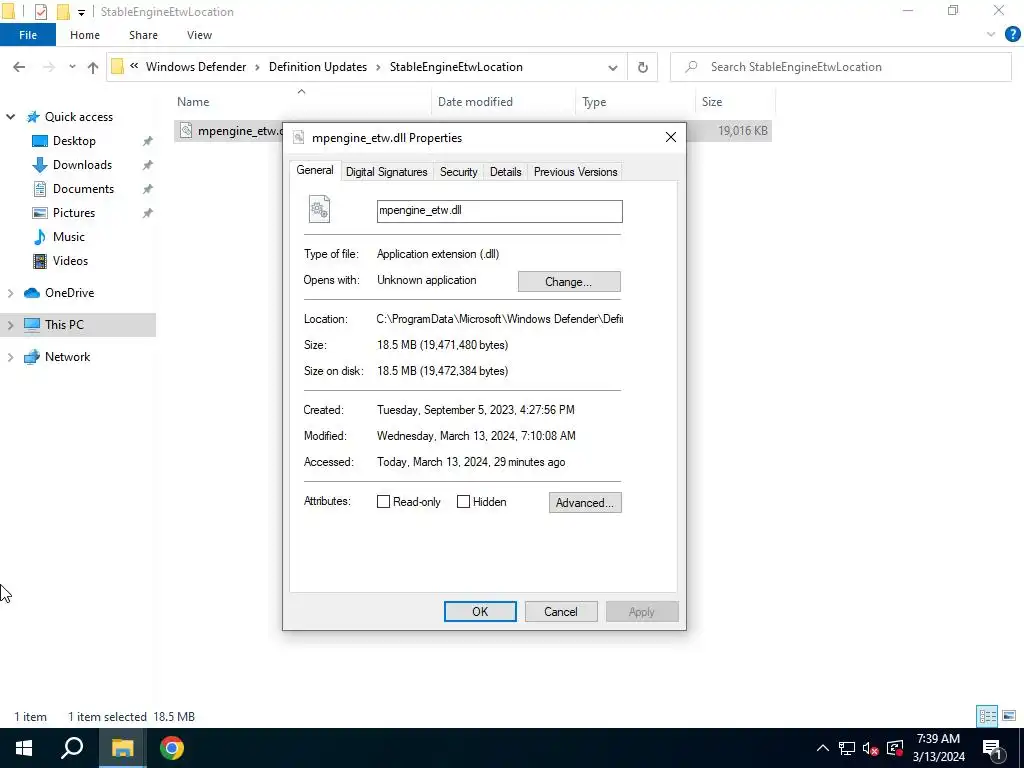Sort by Date modified column header
The width and height of the screenshot is (1024, 768).
click(503, 102)
